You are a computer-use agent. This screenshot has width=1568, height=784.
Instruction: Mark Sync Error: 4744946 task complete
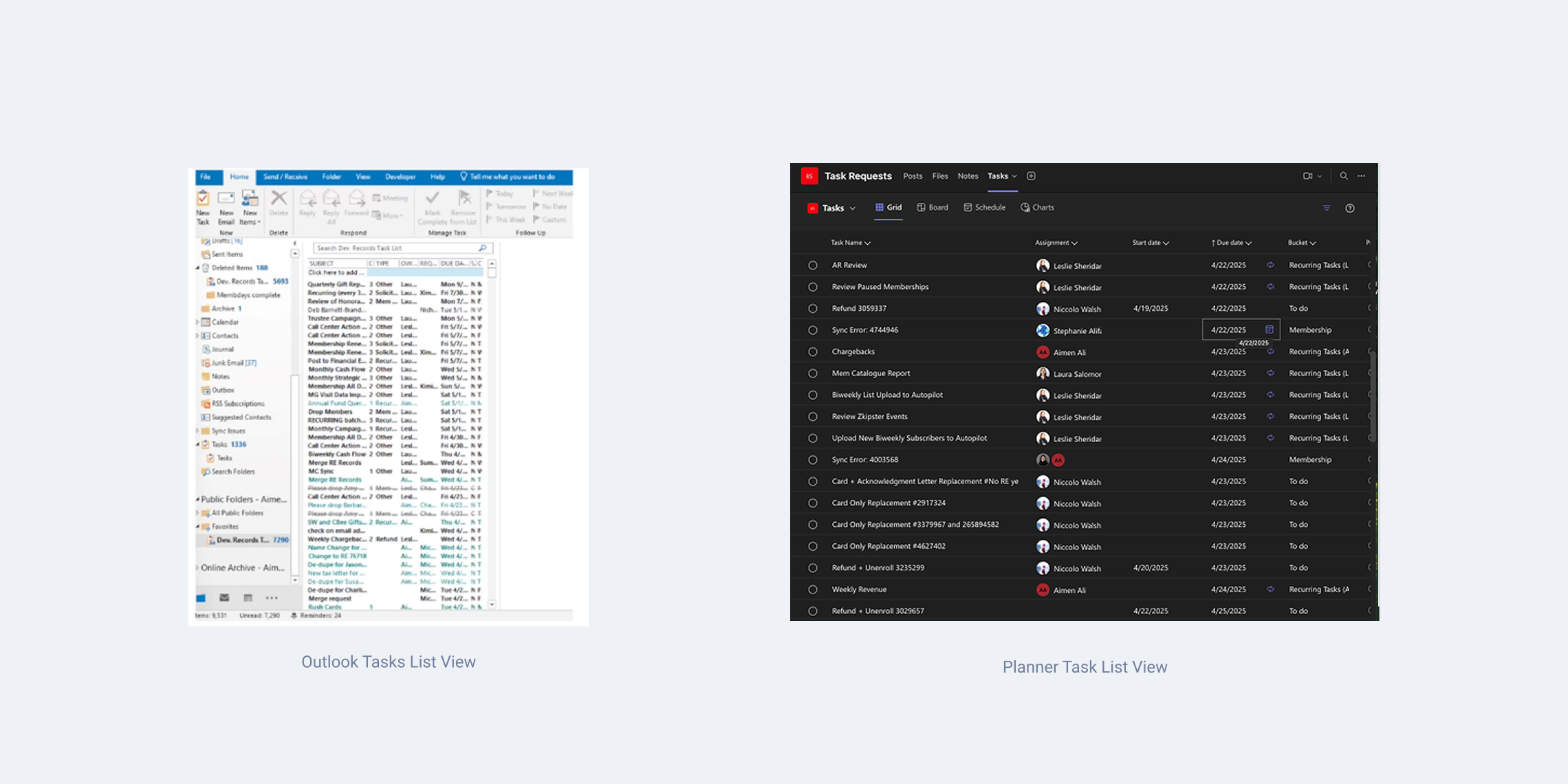pos(813,330)
